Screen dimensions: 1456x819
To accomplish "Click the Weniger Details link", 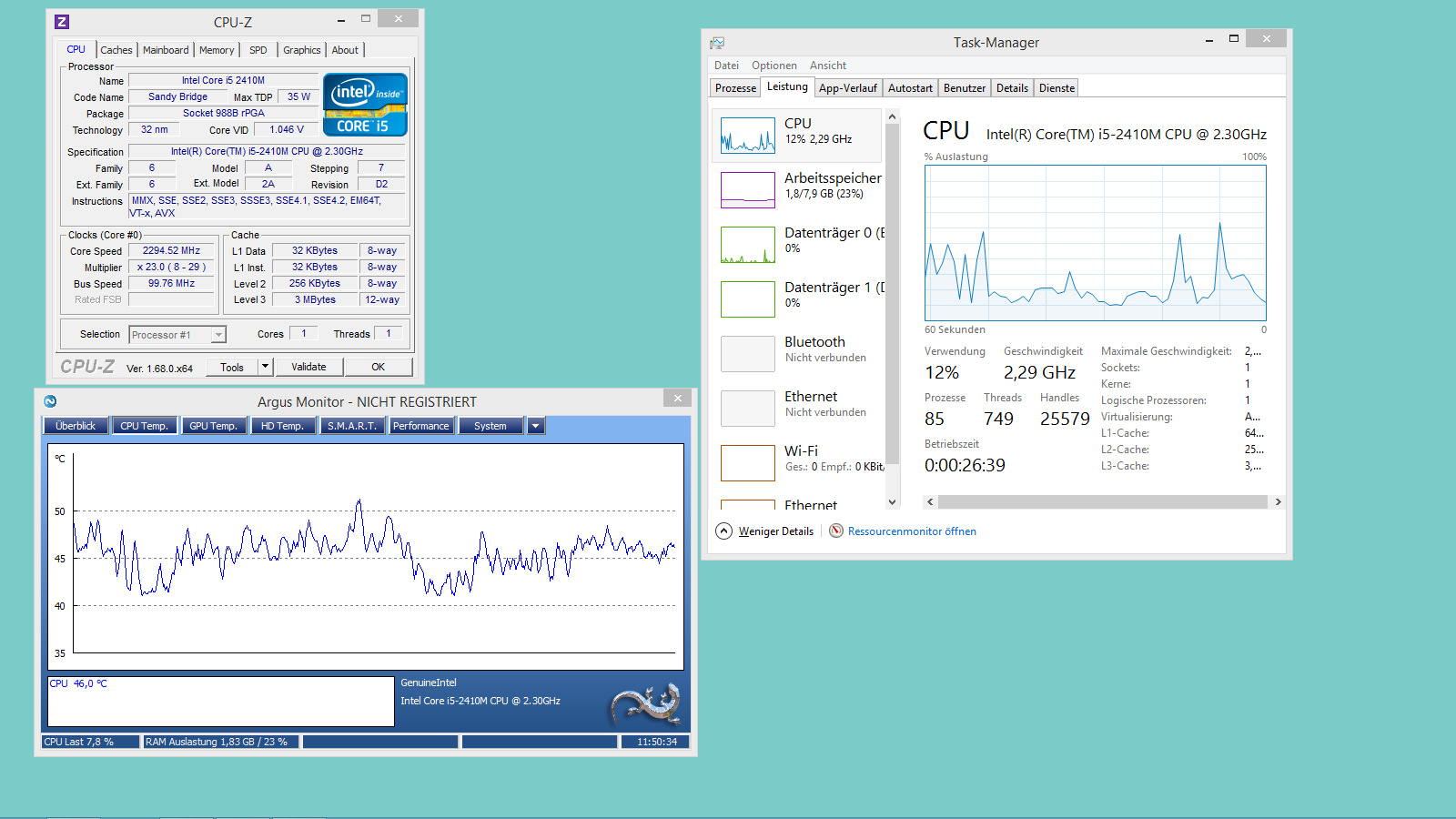I will point(776,531).
